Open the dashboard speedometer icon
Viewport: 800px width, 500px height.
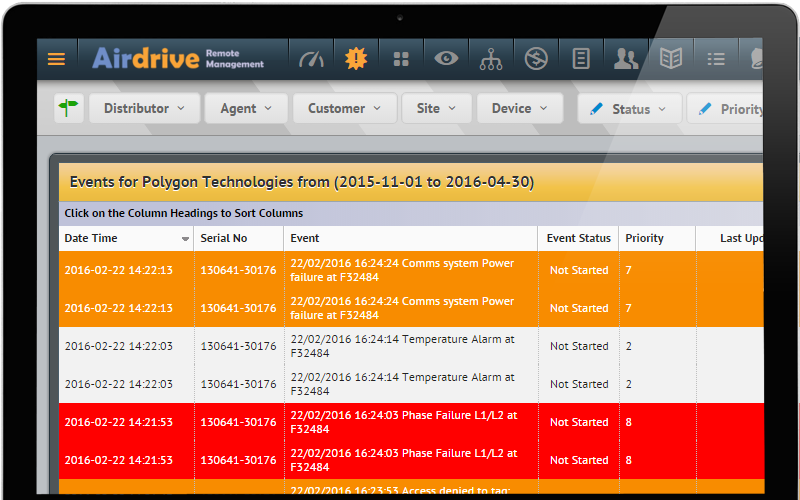(x=311, y=59)
